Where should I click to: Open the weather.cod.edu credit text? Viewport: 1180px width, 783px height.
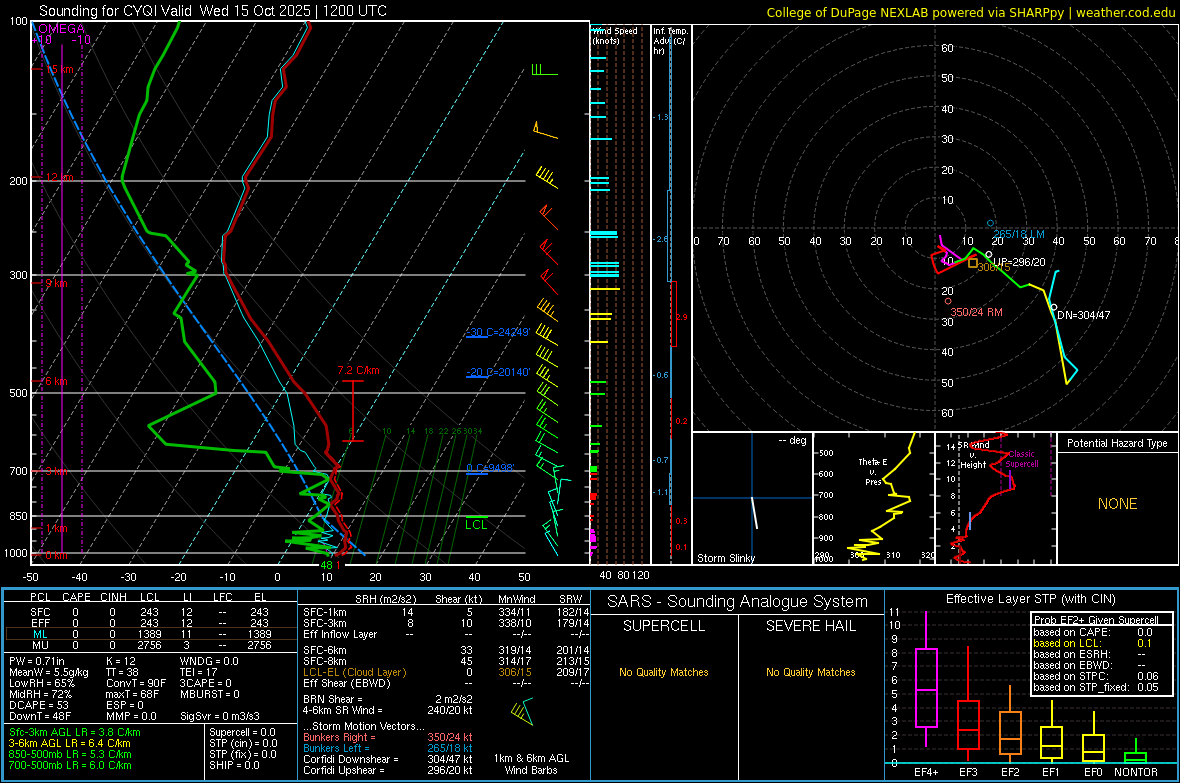[x=970, y=12]
